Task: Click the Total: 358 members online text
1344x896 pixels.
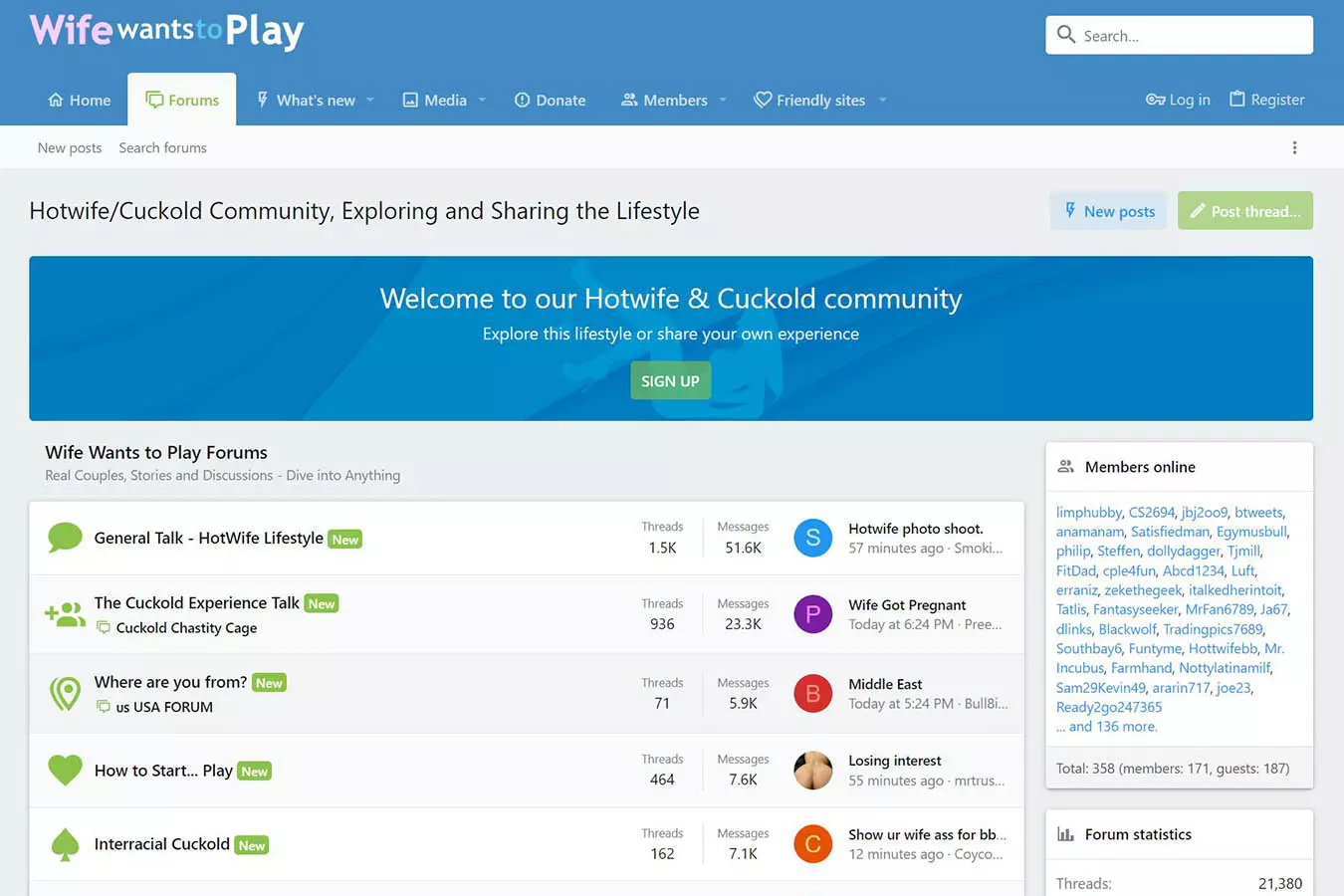Action: (1173, 769)
